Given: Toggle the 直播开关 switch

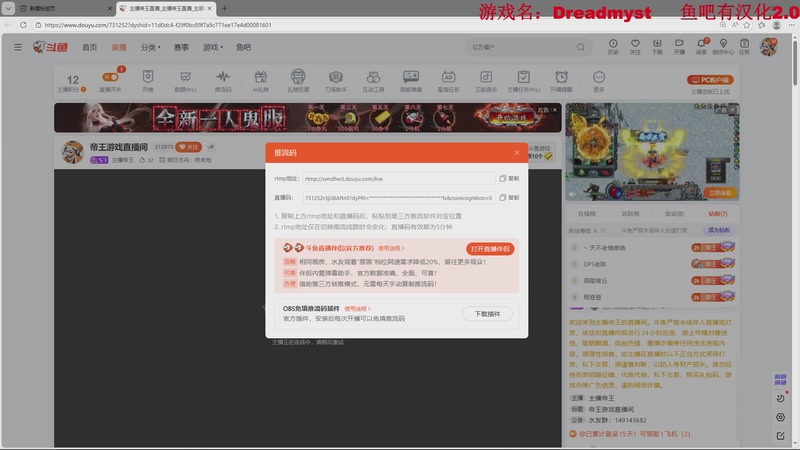Looking at the screenshot, I should click(110, 77).
